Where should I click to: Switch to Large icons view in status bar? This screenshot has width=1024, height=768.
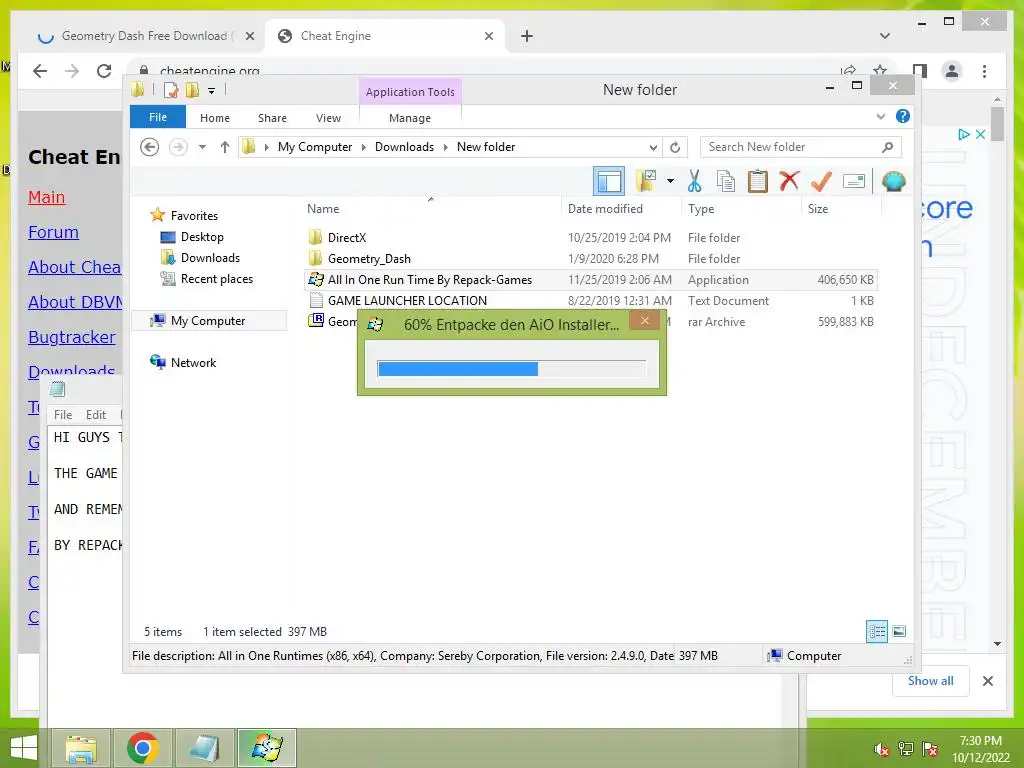point(899,631)
